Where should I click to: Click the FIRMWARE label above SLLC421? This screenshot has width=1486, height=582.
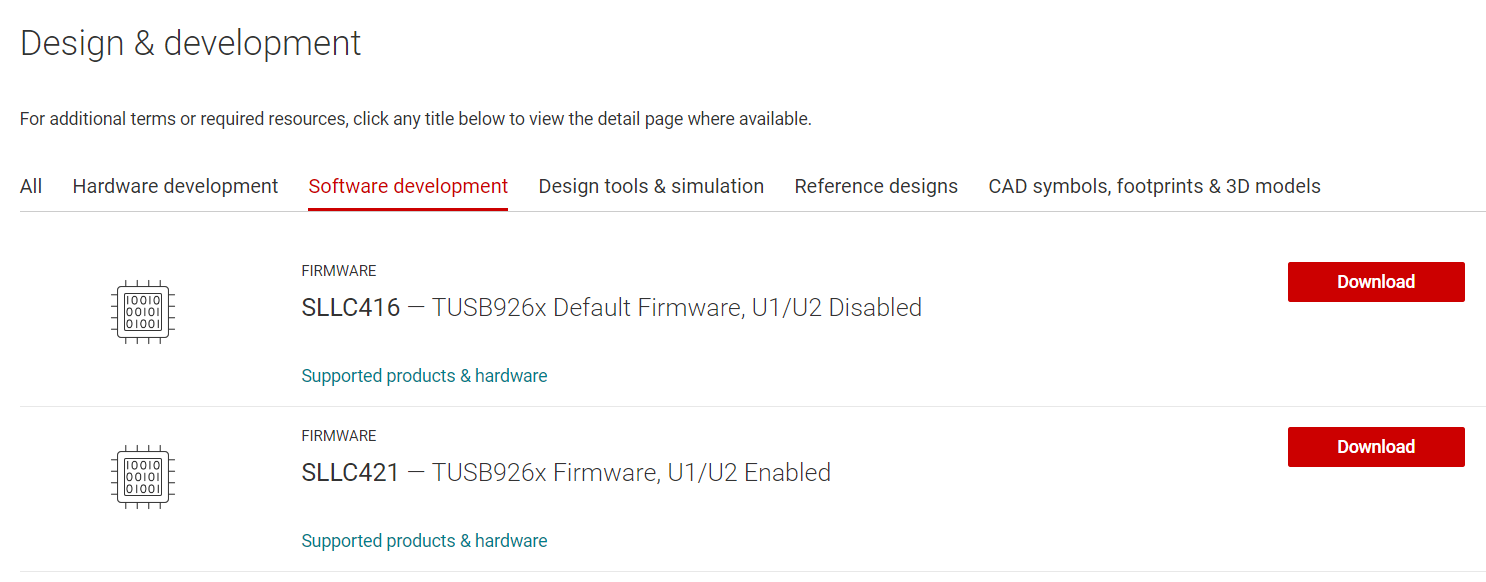(x=339, y=436)
